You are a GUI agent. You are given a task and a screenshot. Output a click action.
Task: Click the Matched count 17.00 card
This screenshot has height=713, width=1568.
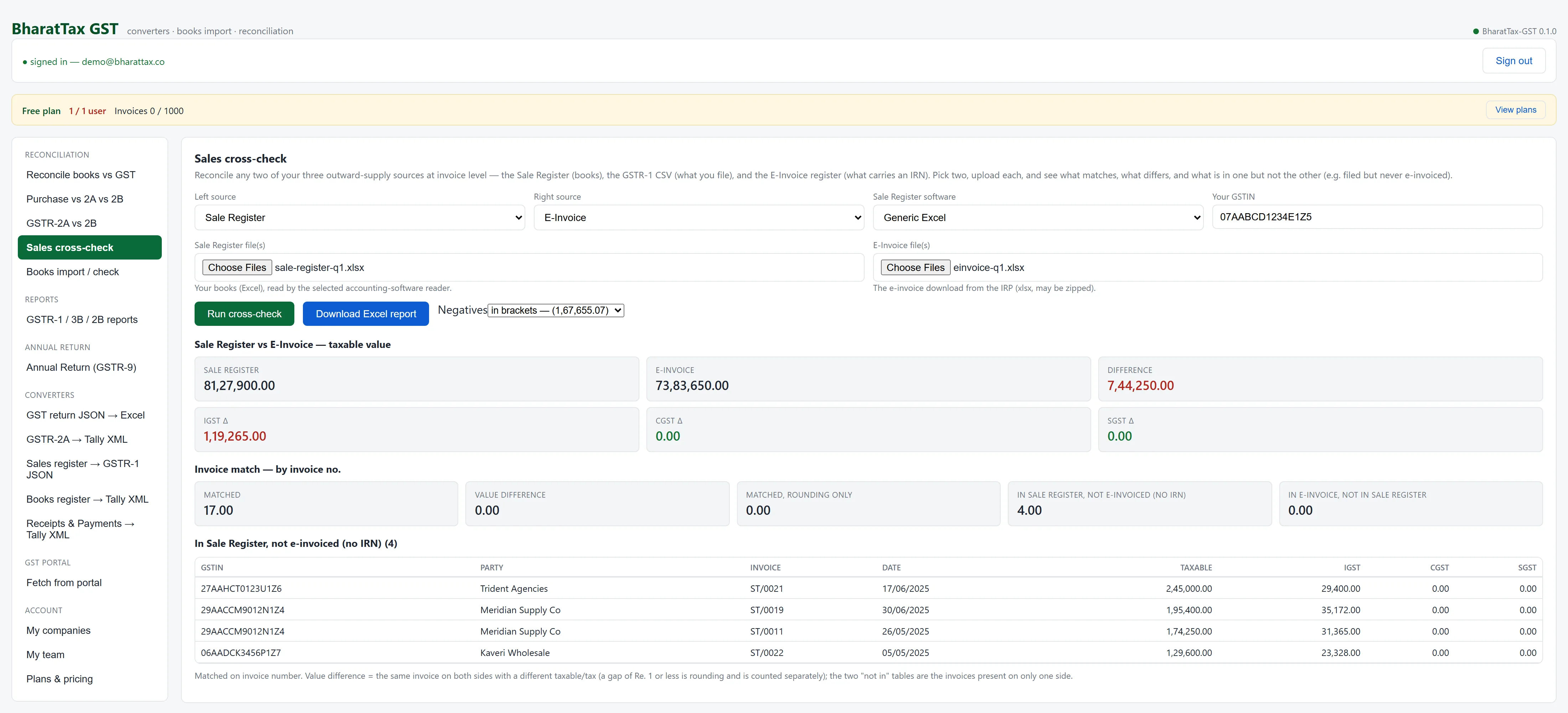[326, 503]
